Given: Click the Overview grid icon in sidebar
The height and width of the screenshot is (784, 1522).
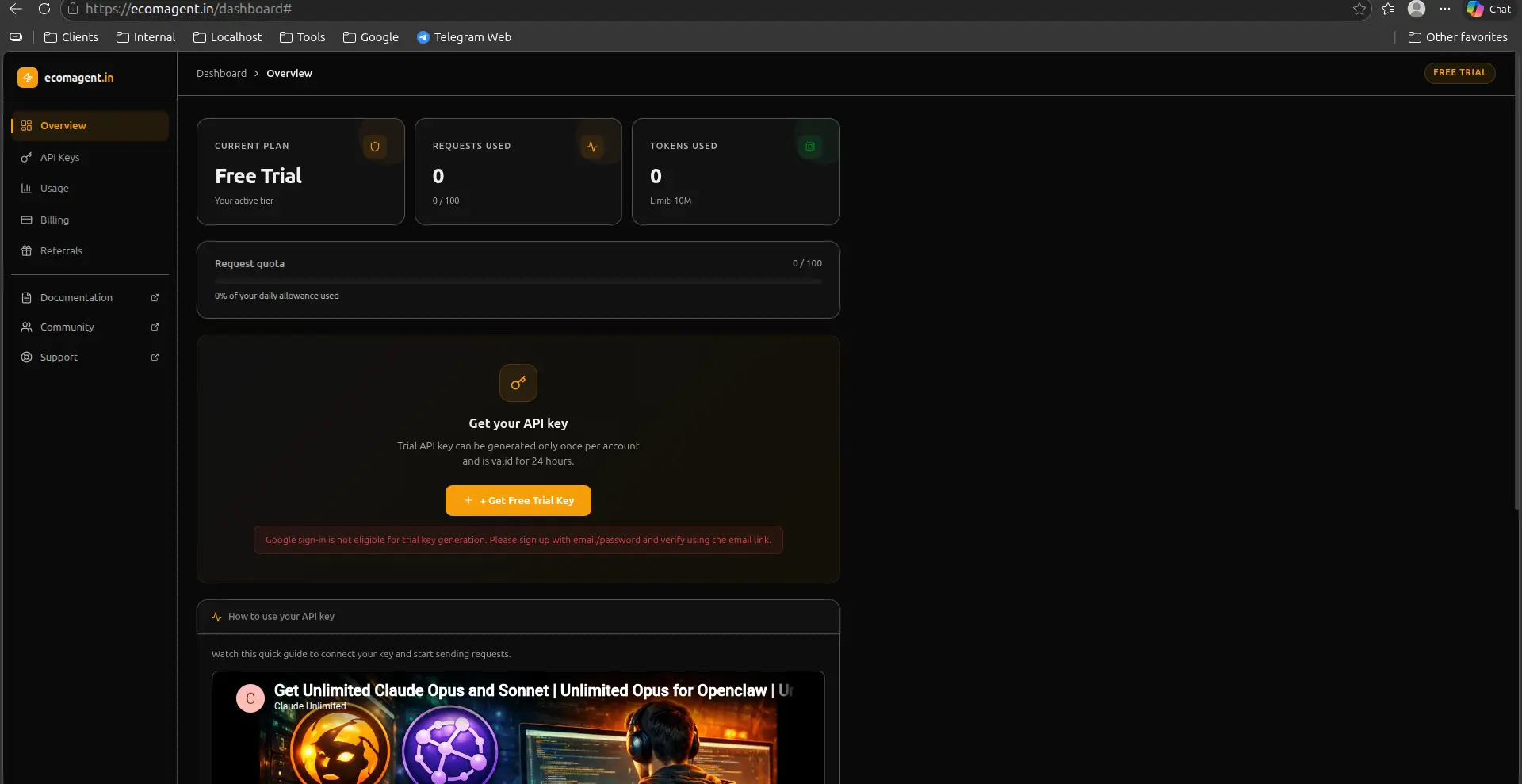Looking at the screenshot, I should click(26, 126).
